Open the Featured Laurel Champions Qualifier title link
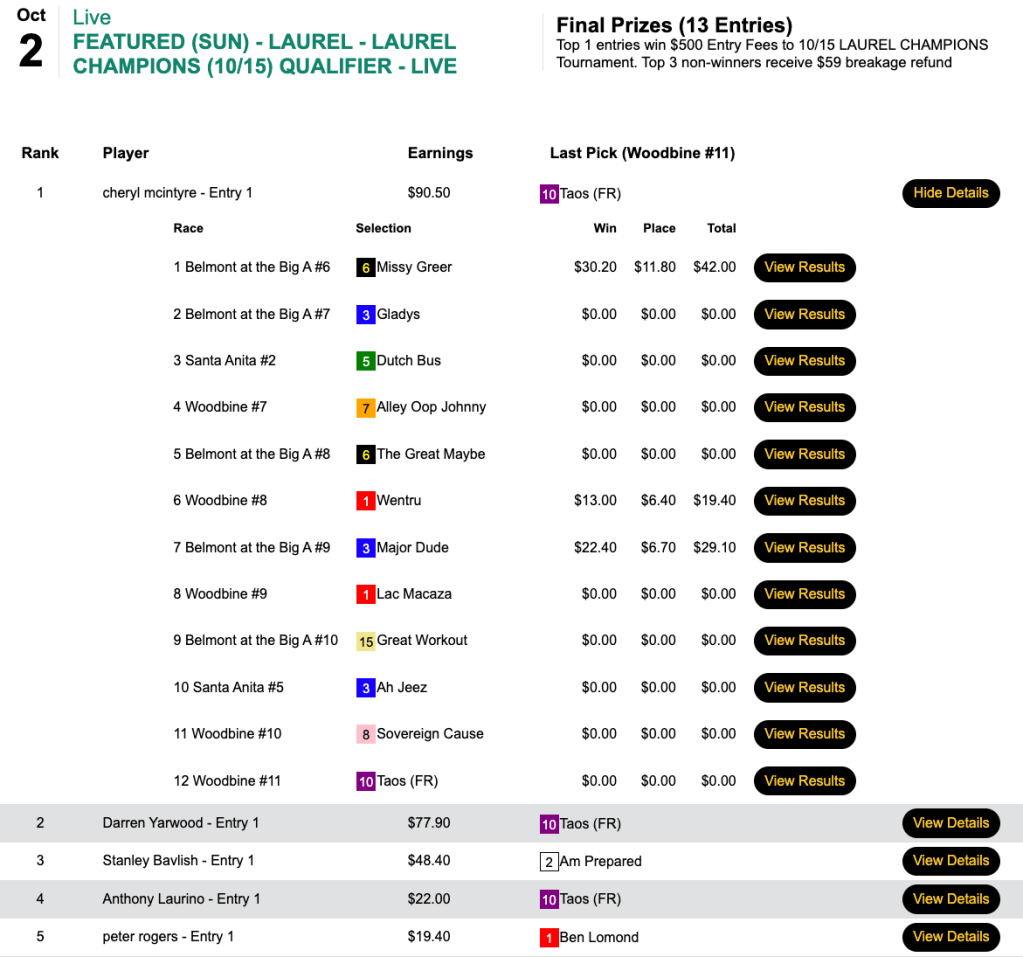The image size is (1023, 957). pyautogui.click(x=265, y=54)
